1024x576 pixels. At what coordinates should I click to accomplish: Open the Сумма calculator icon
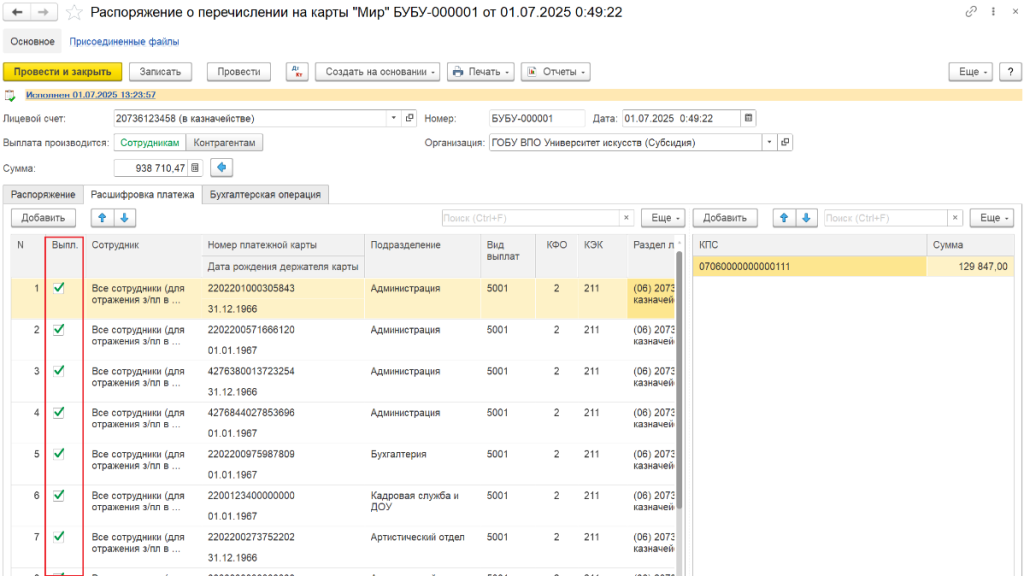(195, 168)
